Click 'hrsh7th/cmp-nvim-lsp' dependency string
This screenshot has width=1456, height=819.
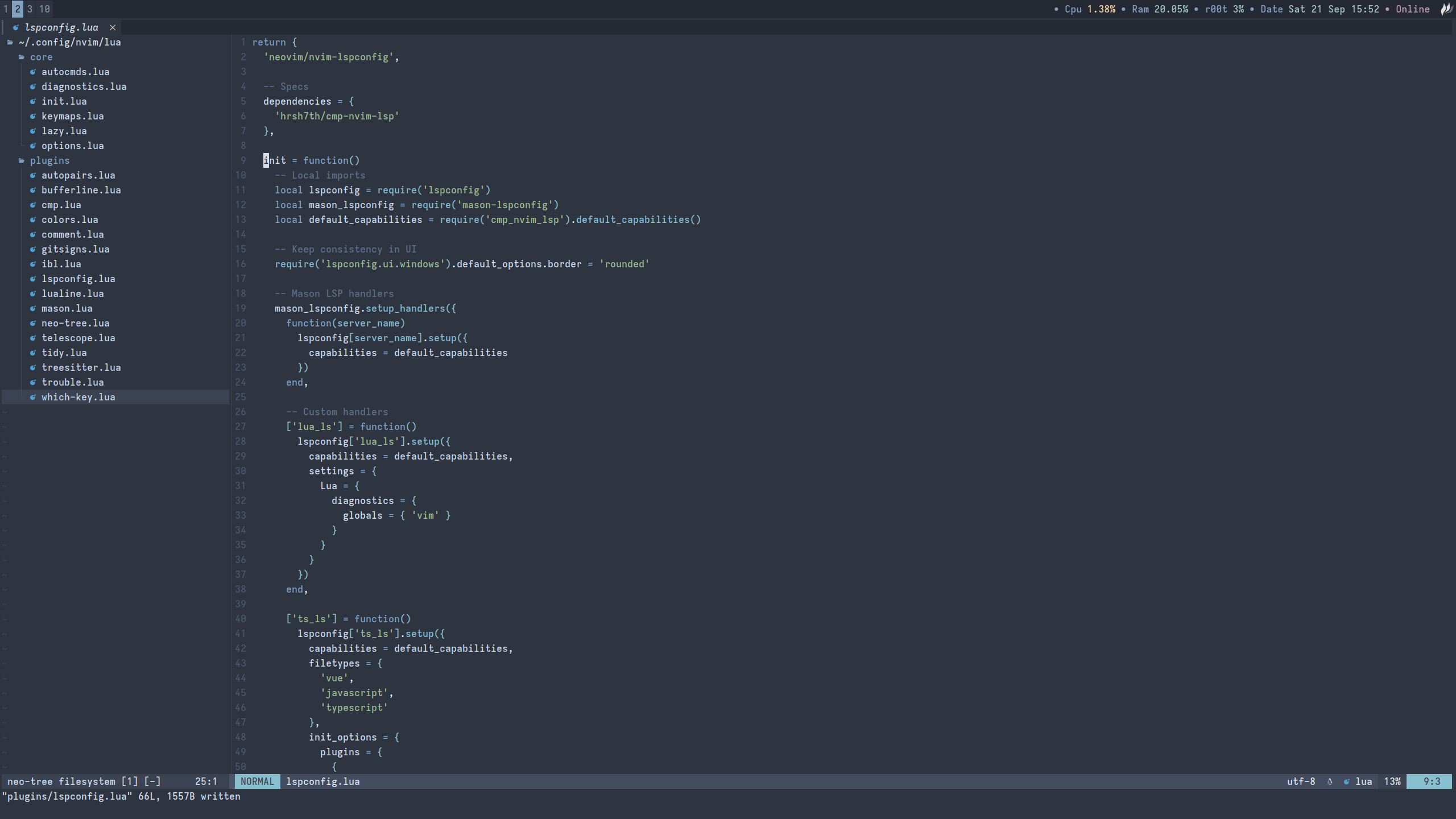[x=337, y=116]
